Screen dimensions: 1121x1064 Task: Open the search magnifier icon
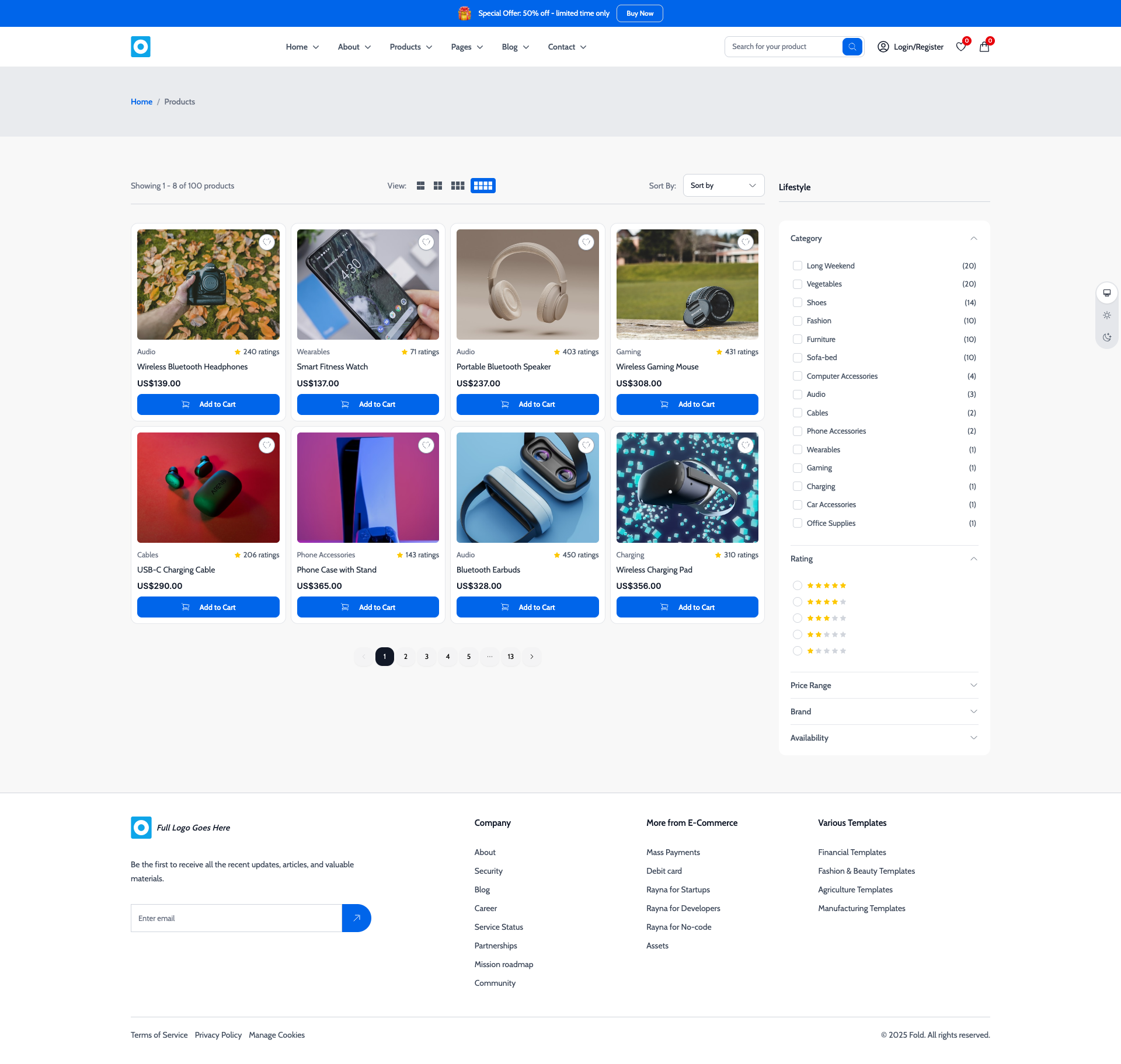(x=852, y=46)
